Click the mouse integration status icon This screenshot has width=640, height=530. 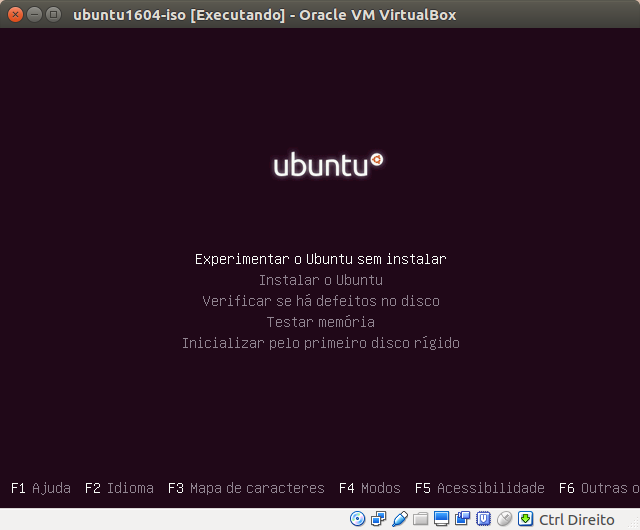tap(504, 519)
